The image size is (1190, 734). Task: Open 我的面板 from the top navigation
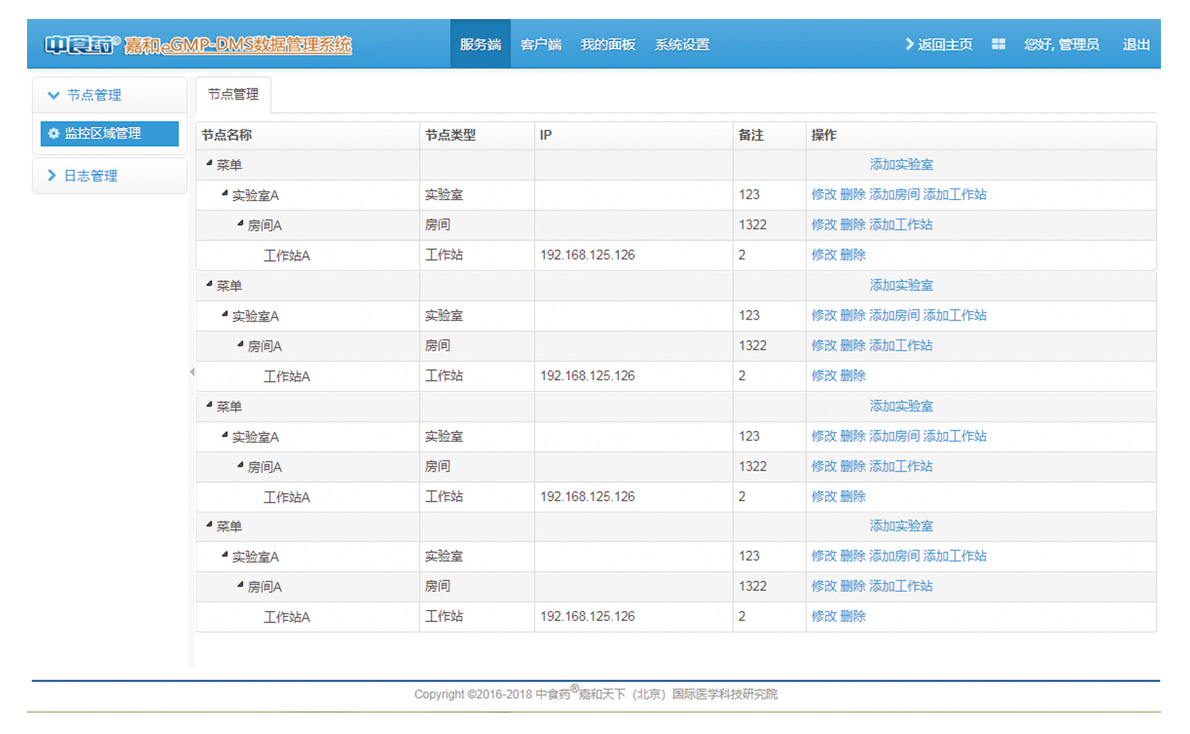click(x=608, y=45)
